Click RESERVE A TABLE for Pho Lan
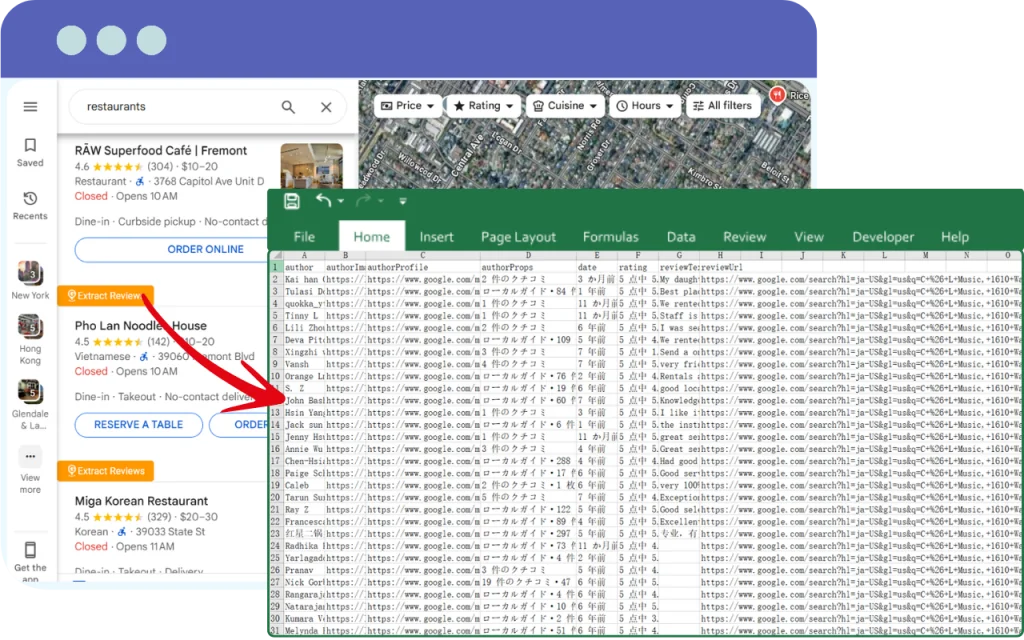 click(x=138, y=424)
